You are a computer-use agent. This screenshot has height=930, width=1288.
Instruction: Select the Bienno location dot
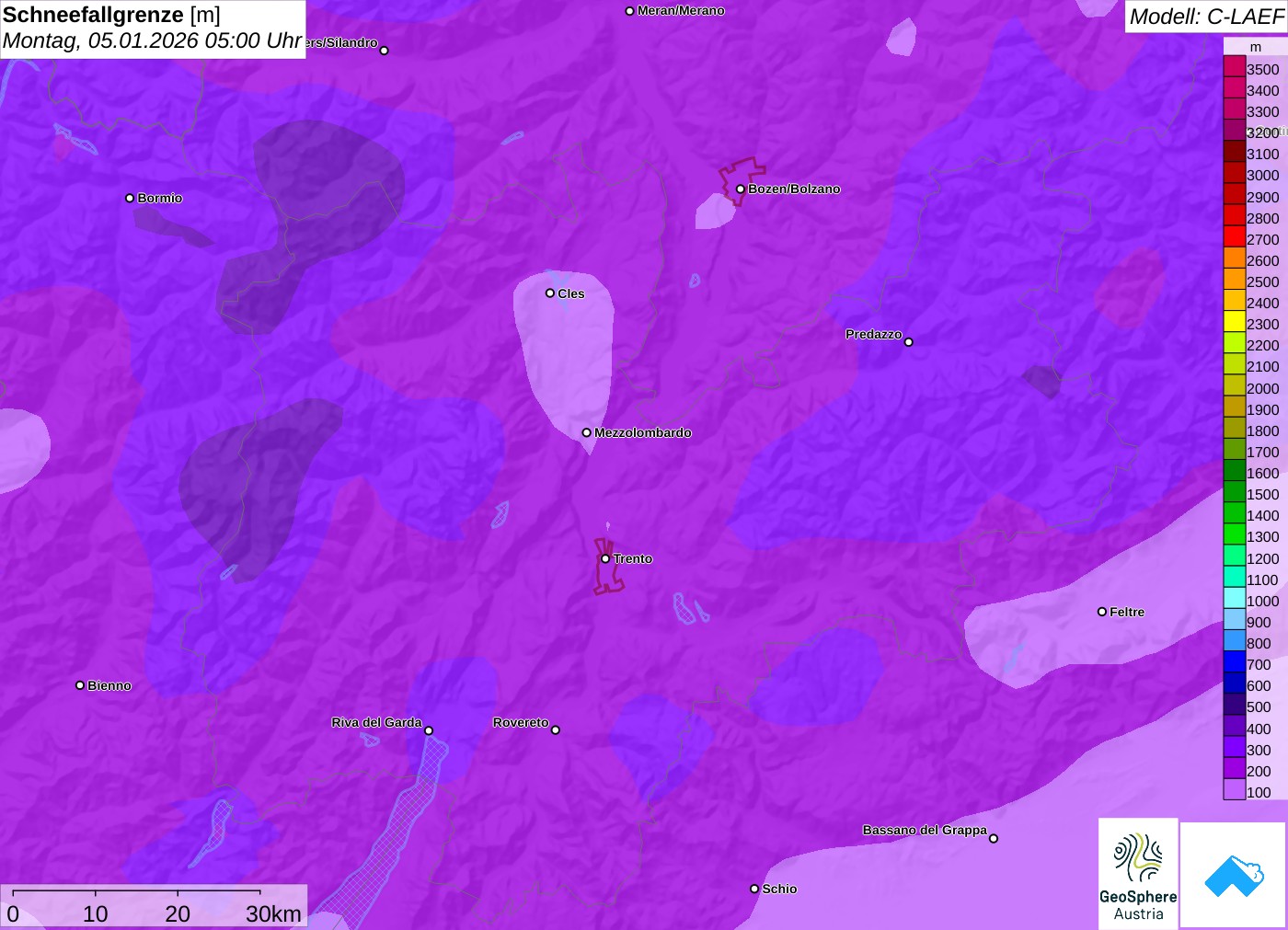point(80,685)
